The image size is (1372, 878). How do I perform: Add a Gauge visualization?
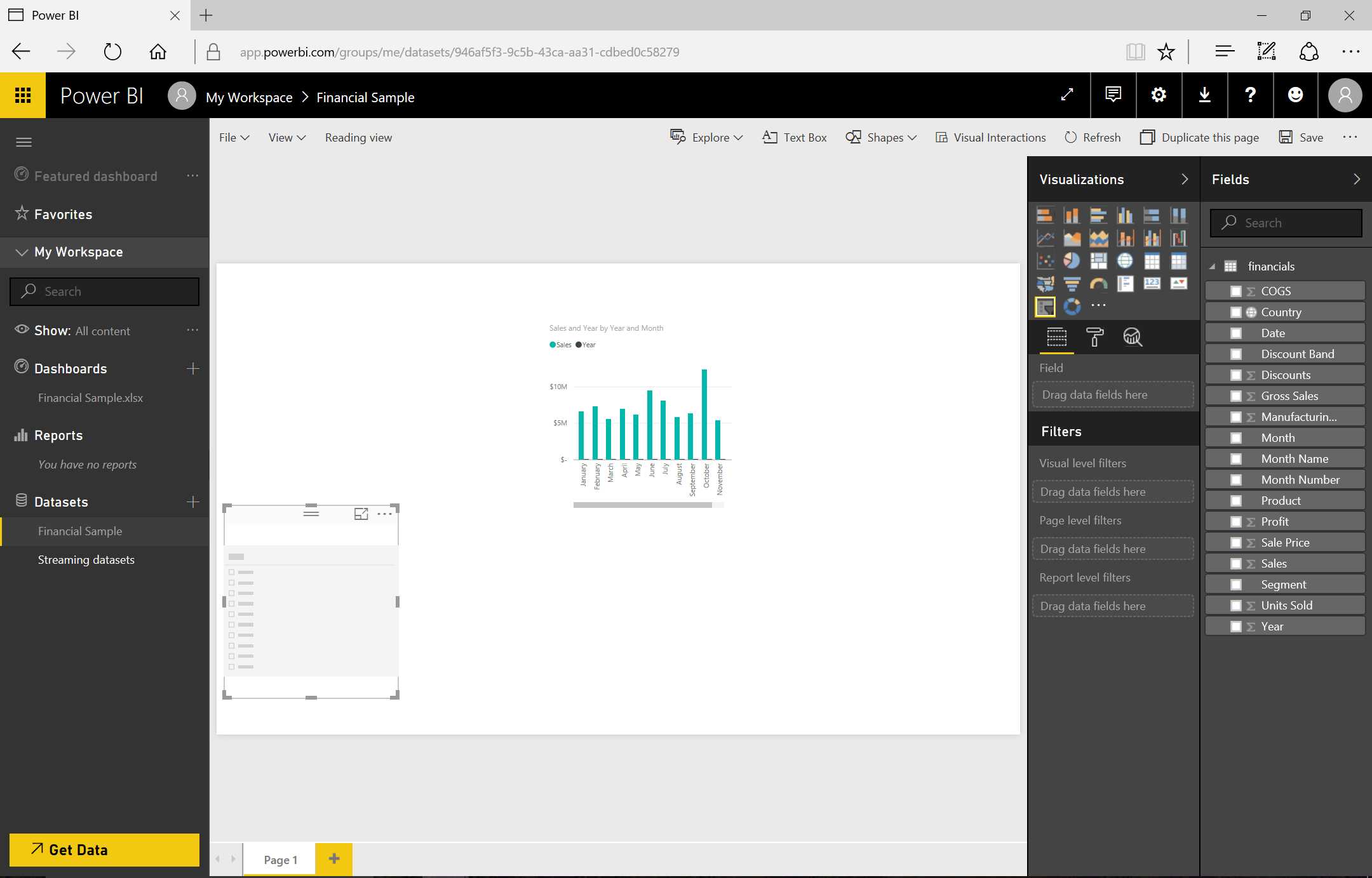tap(1100, 284)
